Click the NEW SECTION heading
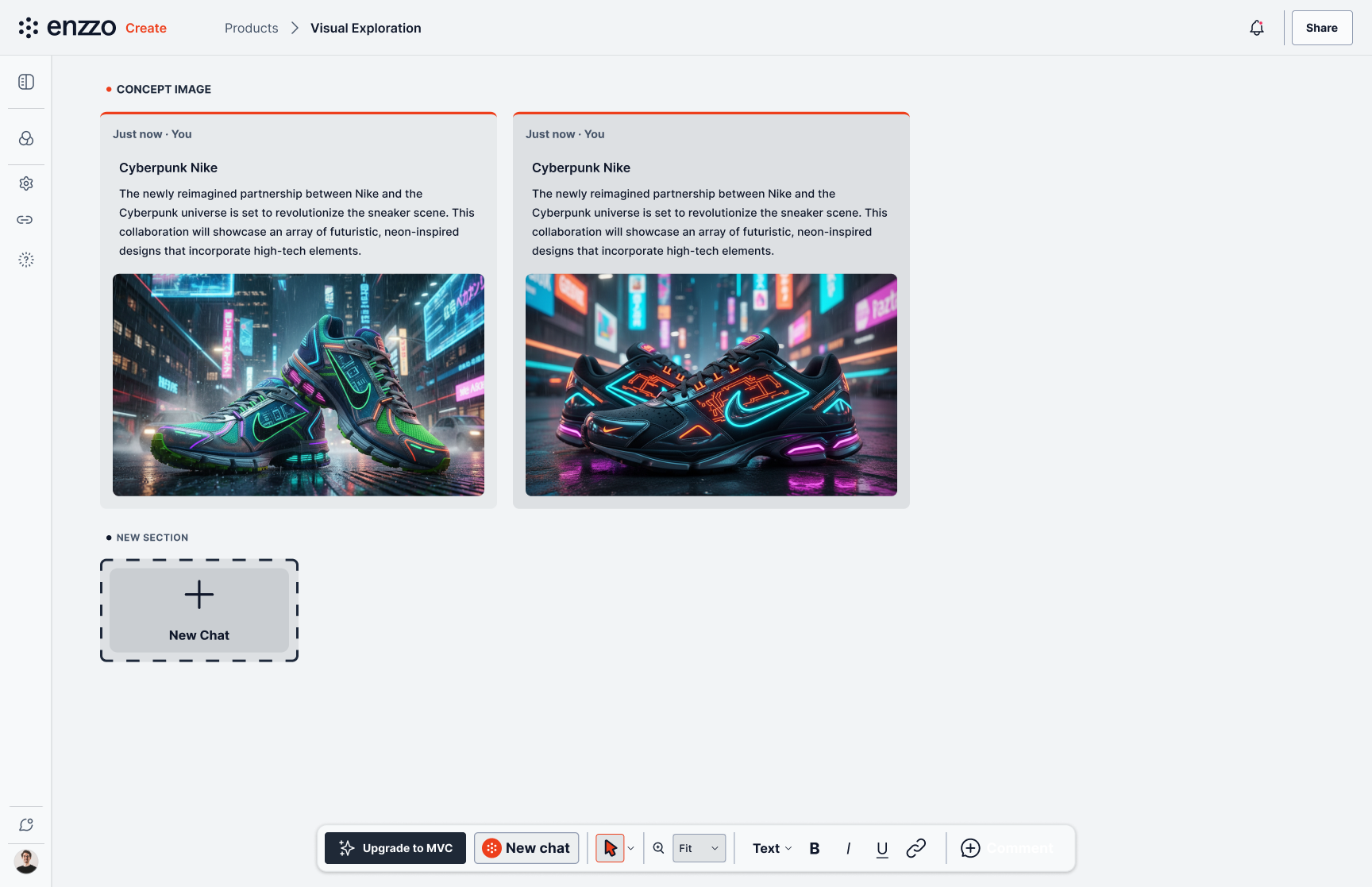 point(152,538)
